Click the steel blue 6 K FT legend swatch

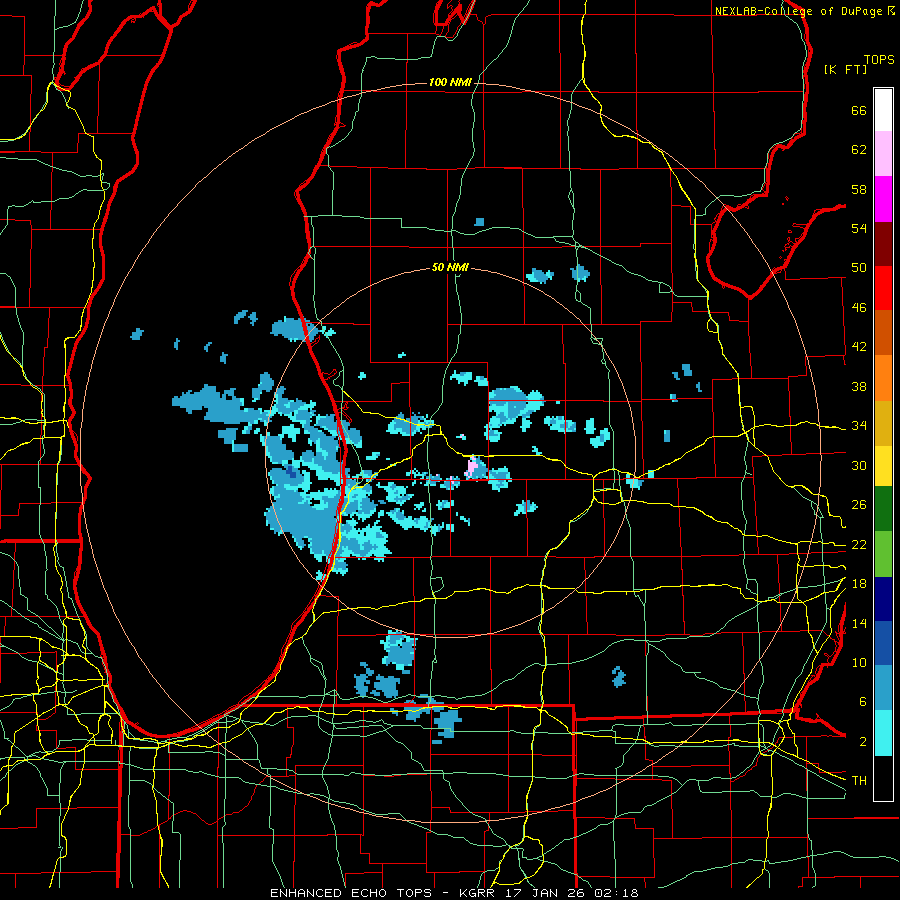(883, 688)
